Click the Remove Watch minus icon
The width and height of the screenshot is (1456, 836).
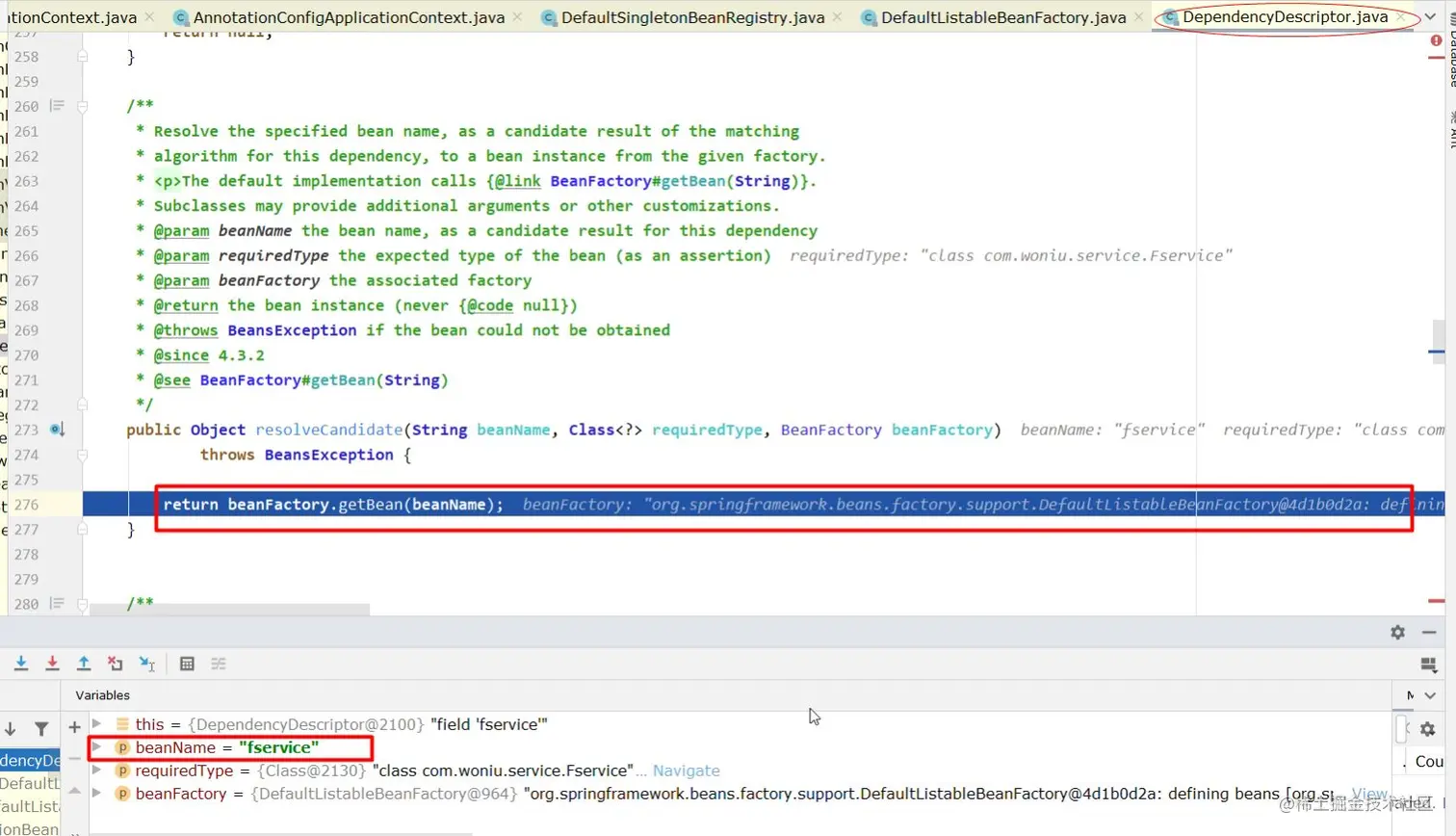coord(74,758)
